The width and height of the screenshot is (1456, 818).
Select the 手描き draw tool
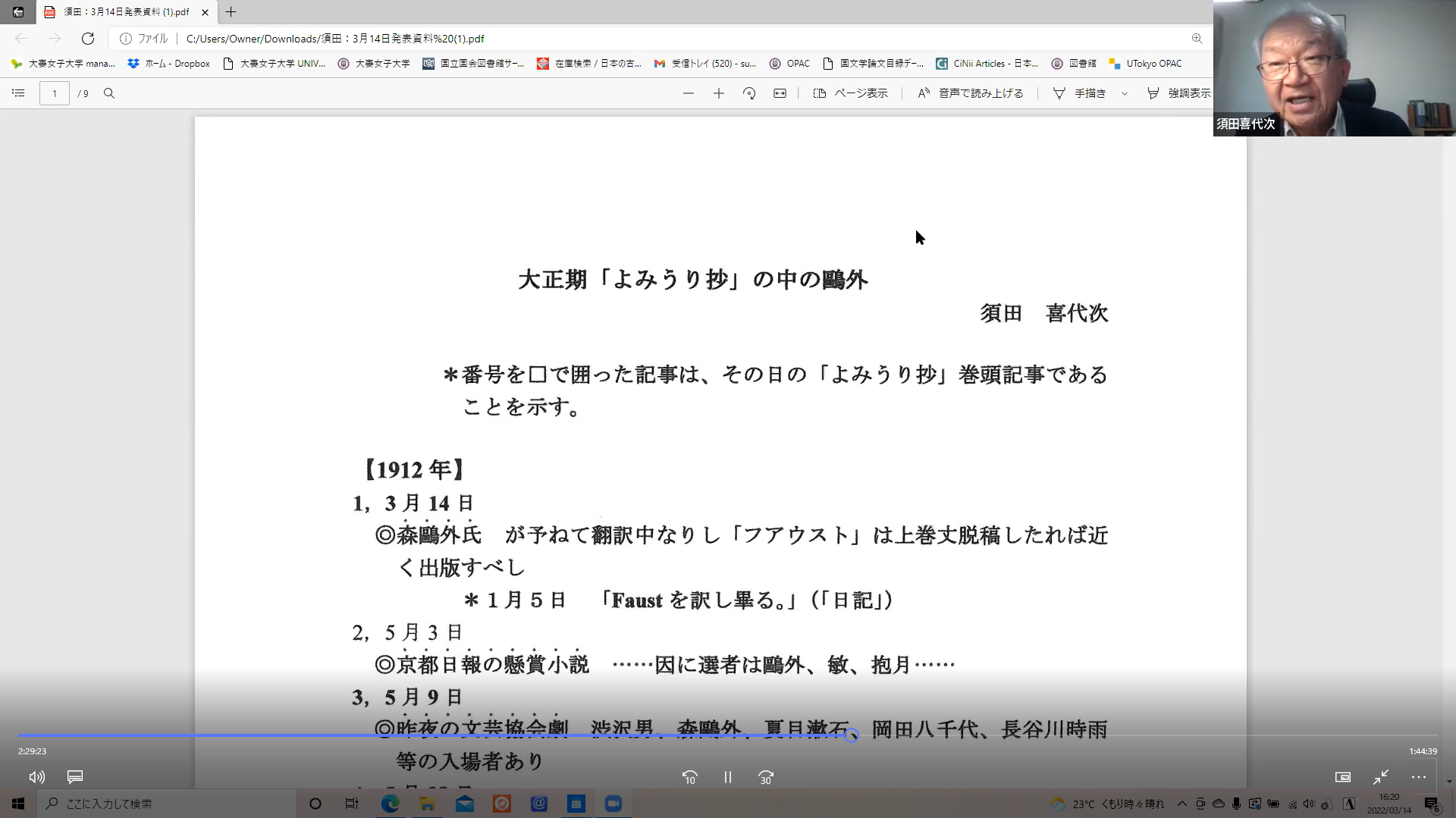pyautogui.click(x=1080, y=93)
